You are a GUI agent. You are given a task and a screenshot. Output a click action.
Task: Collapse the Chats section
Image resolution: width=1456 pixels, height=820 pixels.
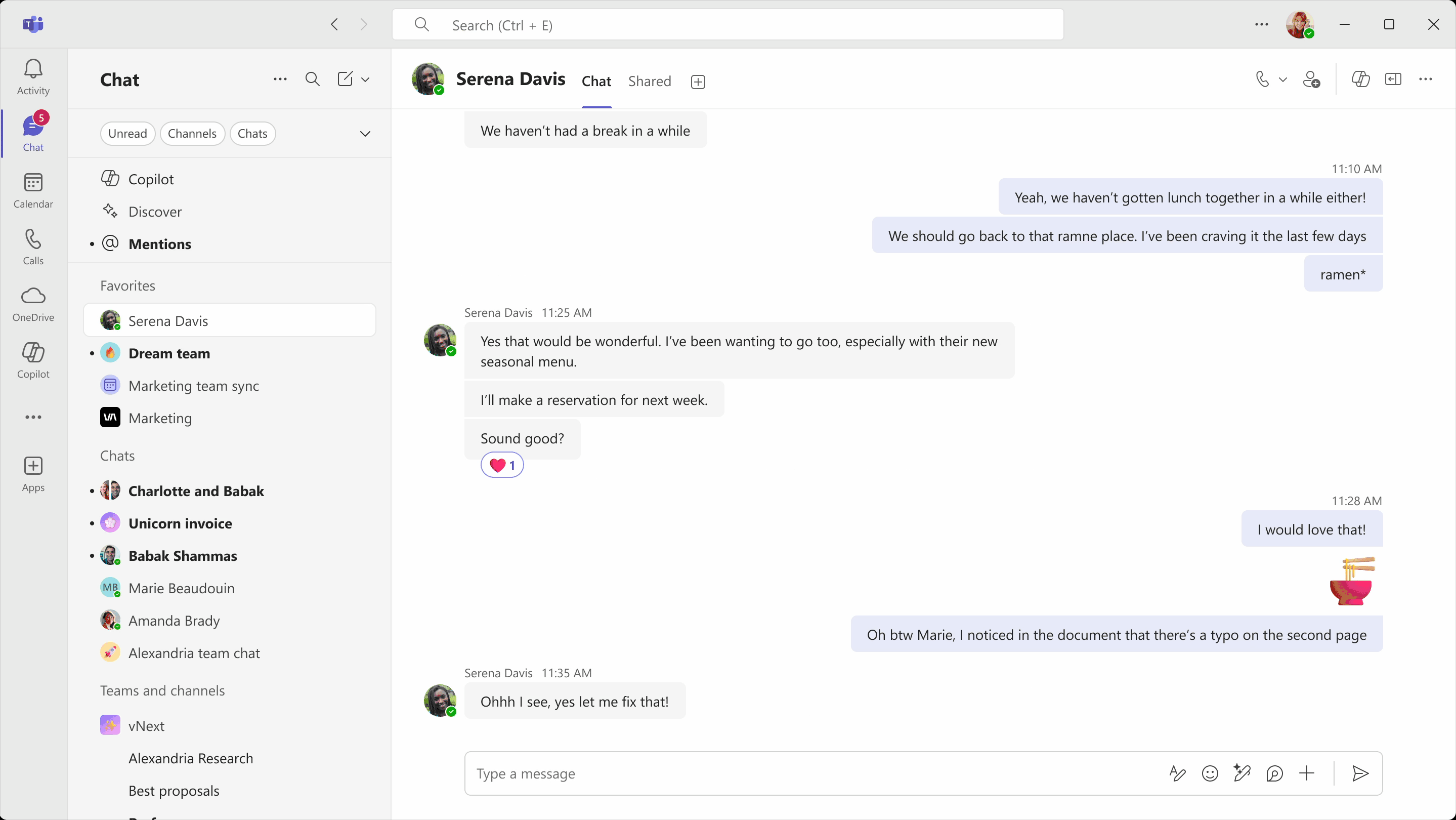117,456
